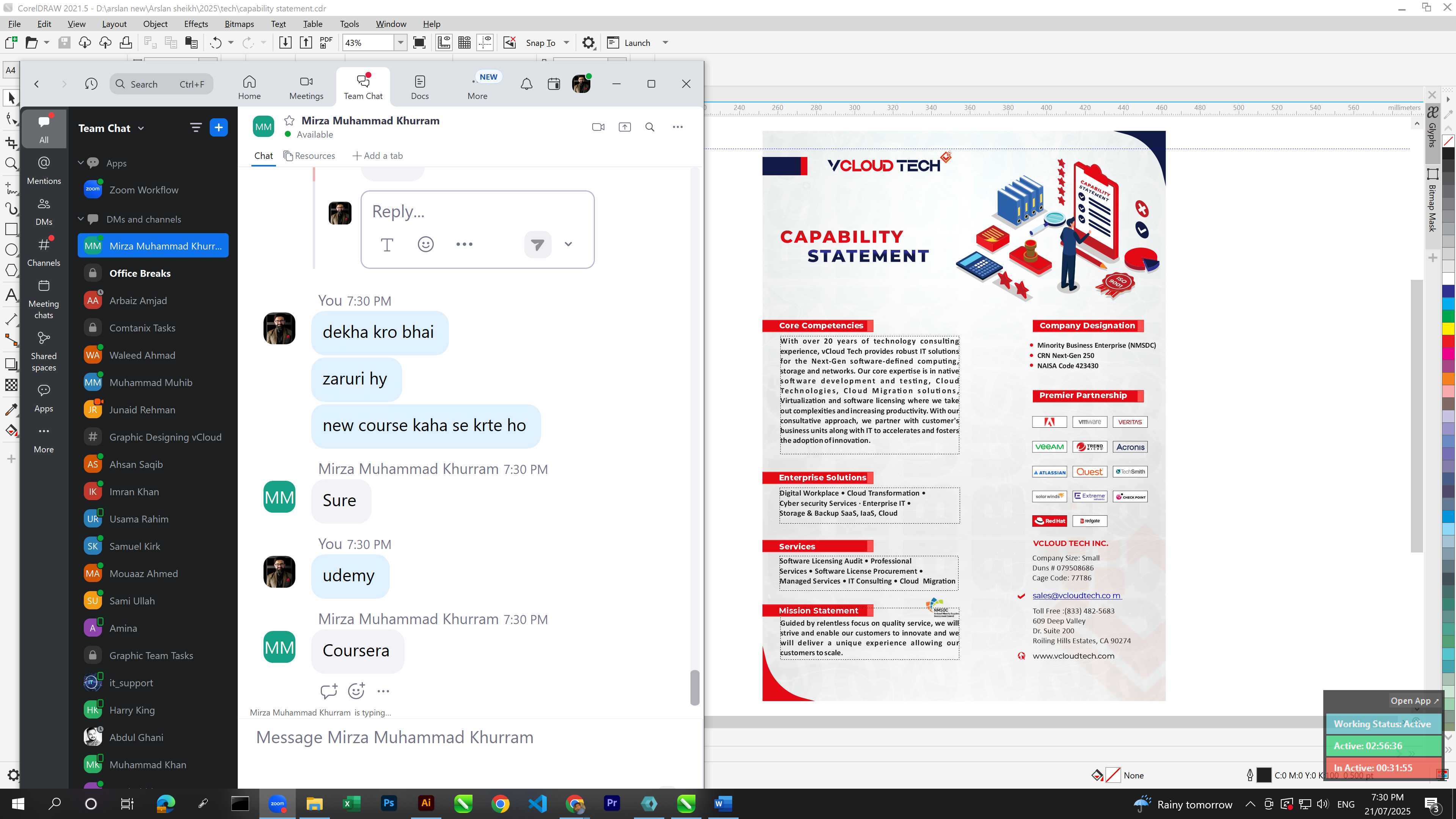The image size is (1456, 819).
Task: Open chat filter icon in Team Chat
Action: tap(196, 128)
